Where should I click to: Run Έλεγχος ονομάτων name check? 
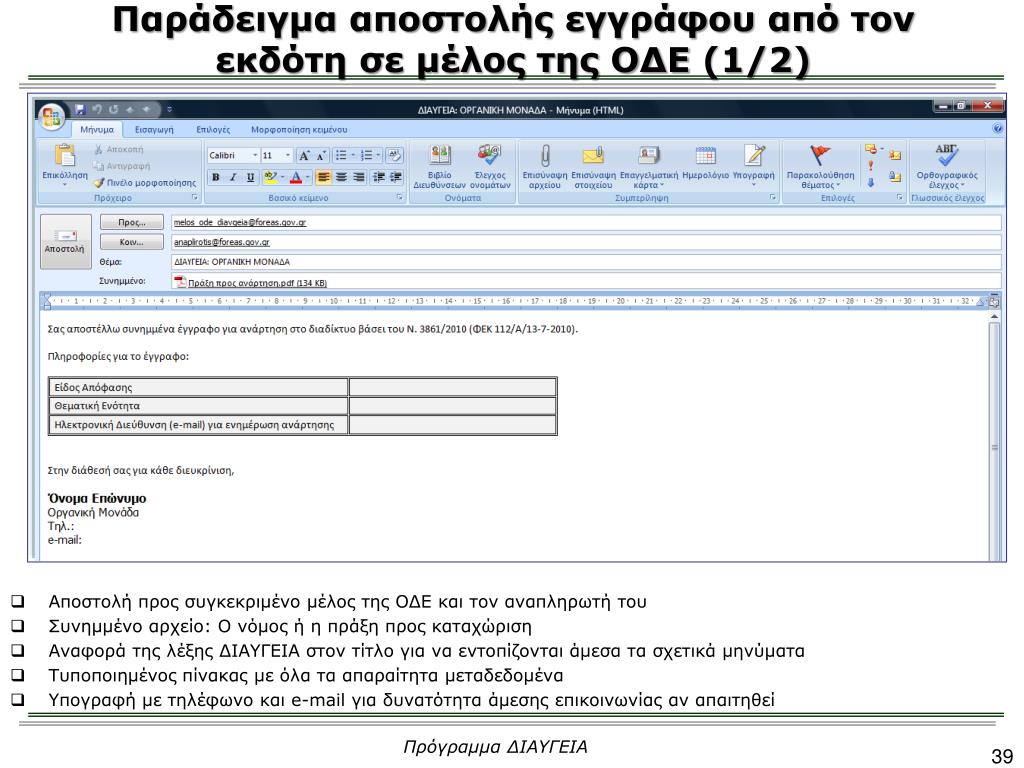coord(490,166)
